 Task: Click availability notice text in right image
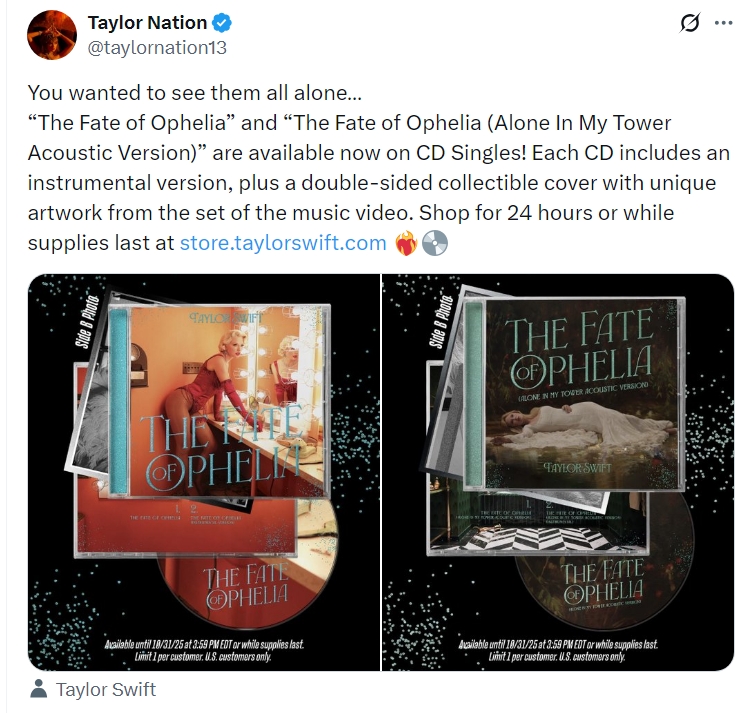[x=558, y=650]
